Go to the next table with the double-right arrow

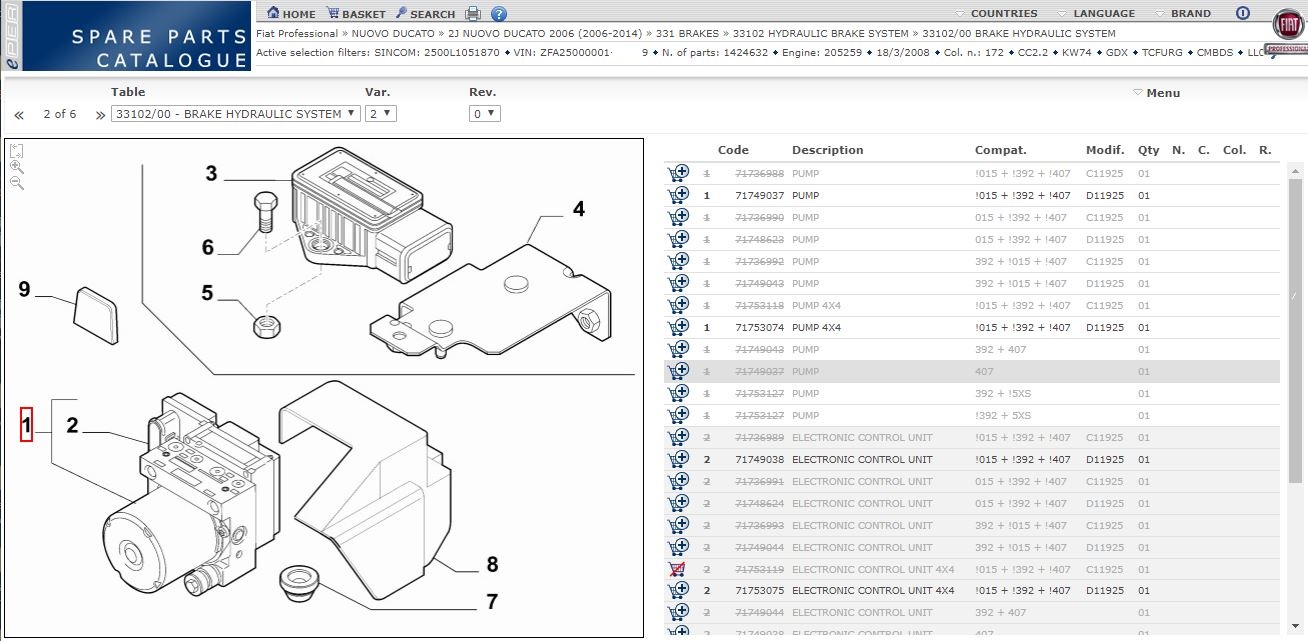[x=100, y=115]
